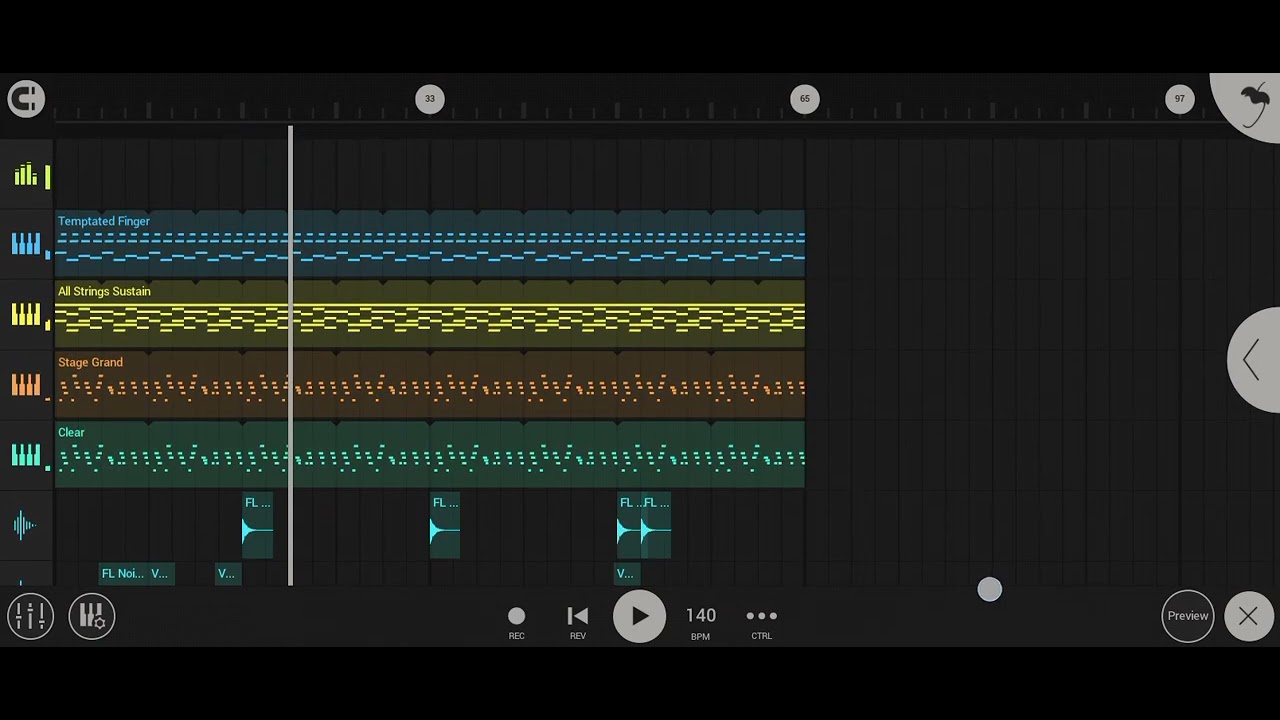Select the All Strings Sustain clip
This screenshot has width=1280, height=720.
point(430,314)
